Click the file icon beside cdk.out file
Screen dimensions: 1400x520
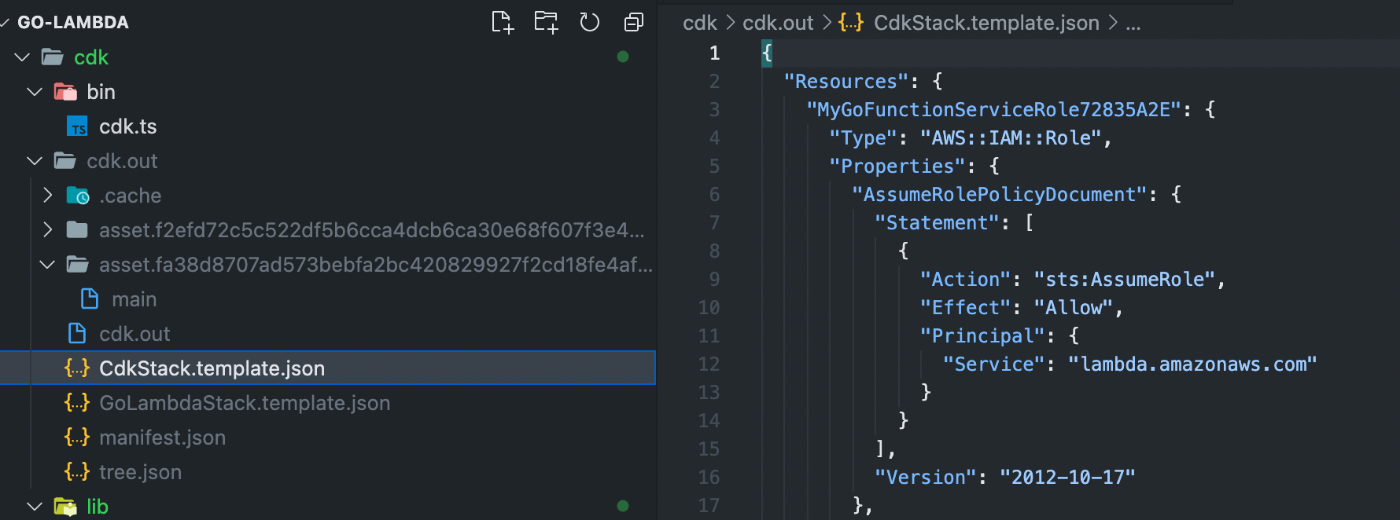(77, 334)
